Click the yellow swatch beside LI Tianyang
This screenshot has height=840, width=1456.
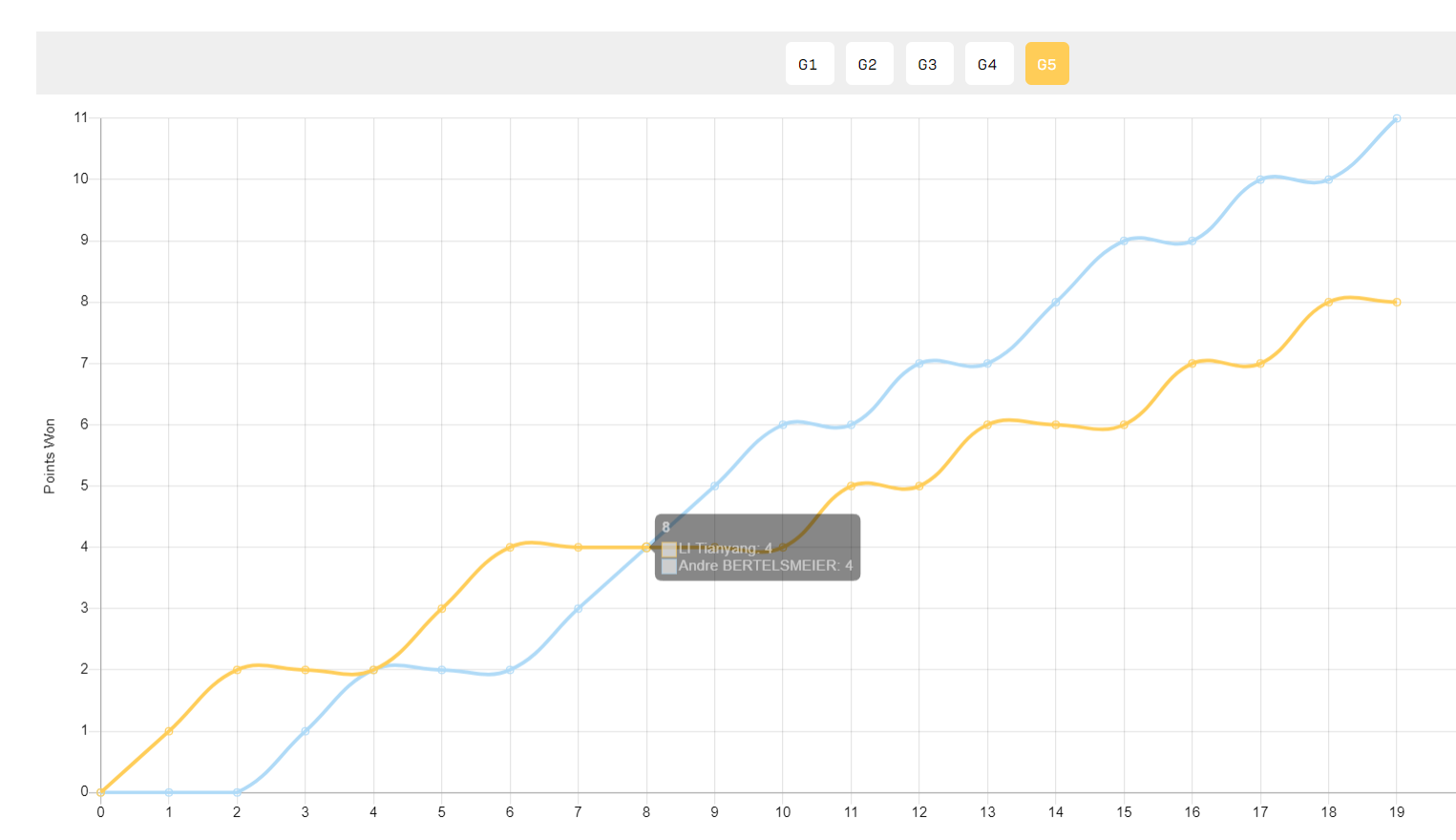tap(669, 549)
